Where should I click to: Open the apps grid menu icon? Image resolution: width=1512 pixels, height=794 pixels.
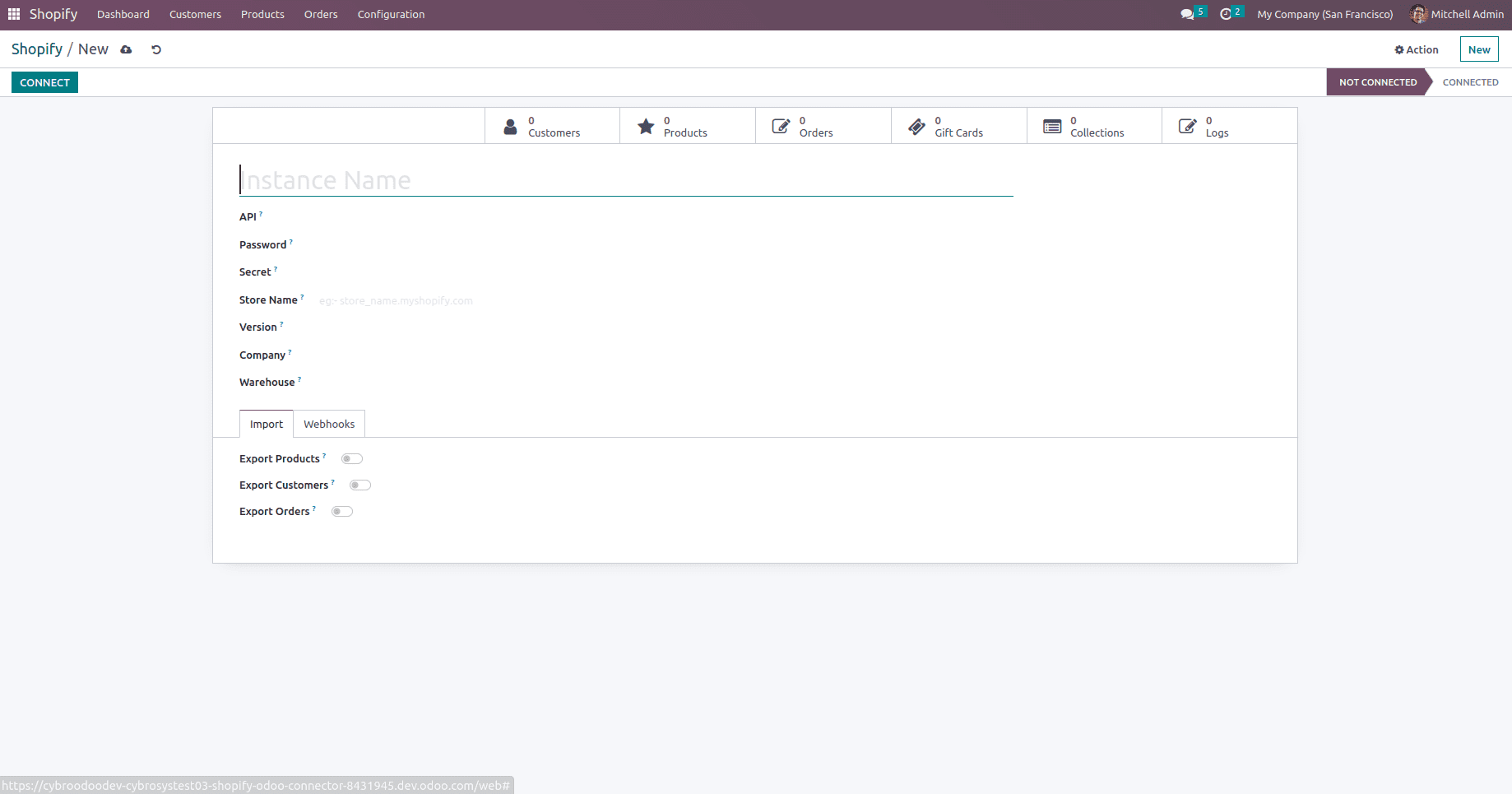14,14
